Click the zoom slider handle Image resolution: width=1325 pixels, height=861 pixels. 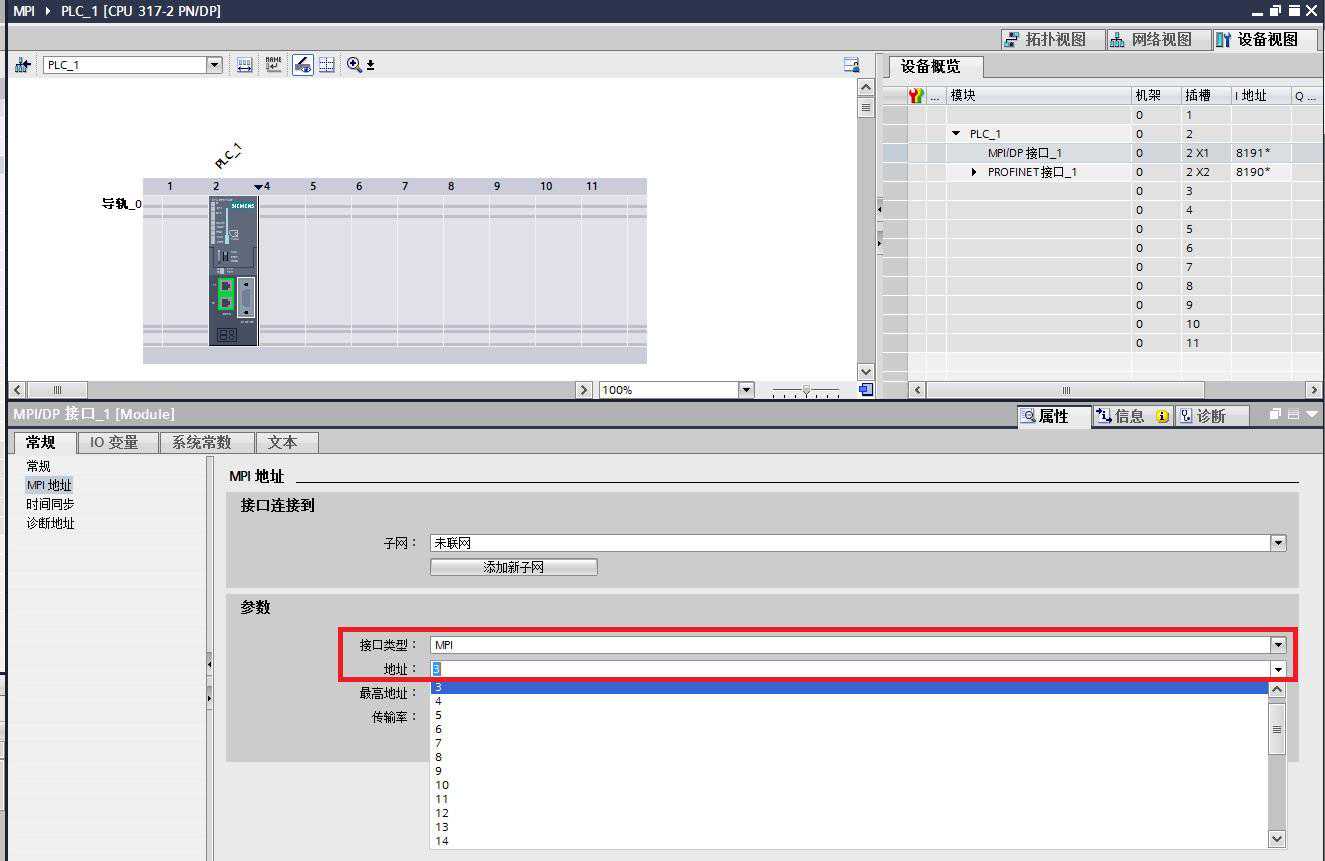806,390
